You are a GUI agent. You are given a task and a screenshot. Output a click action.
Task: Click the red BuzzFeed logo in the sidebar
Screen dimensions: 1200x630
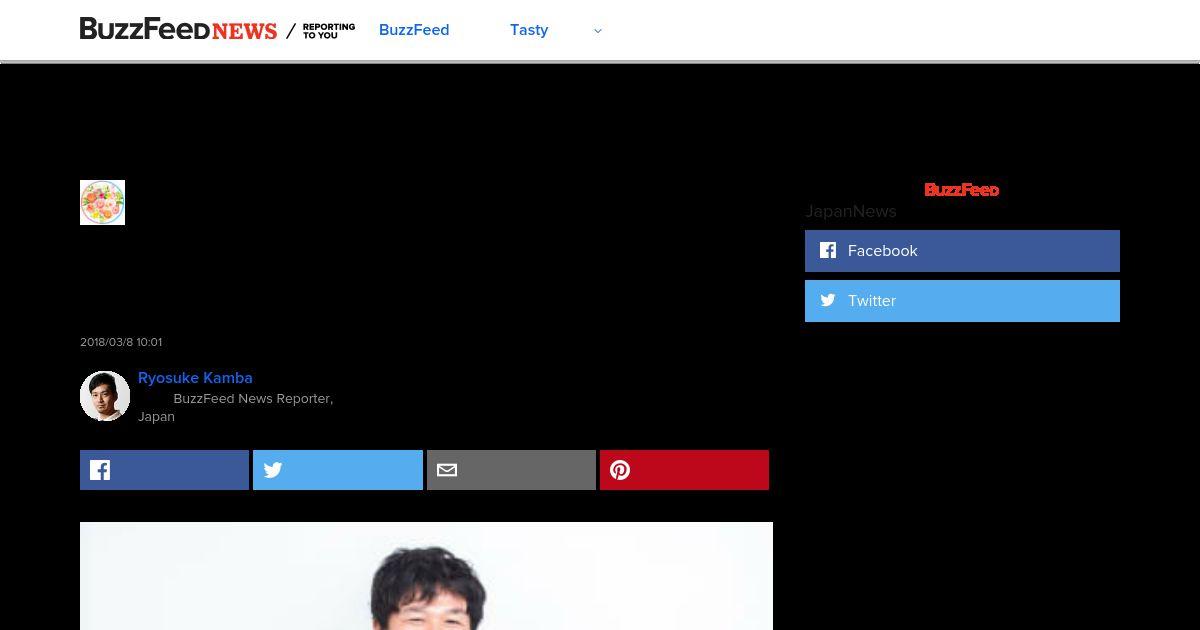(961, 189)
